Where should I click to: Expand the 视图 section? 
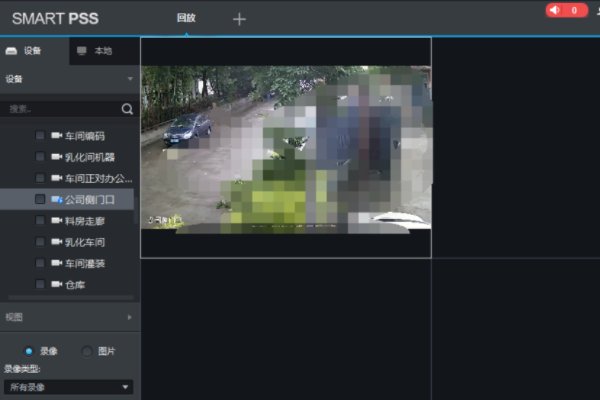129,317
